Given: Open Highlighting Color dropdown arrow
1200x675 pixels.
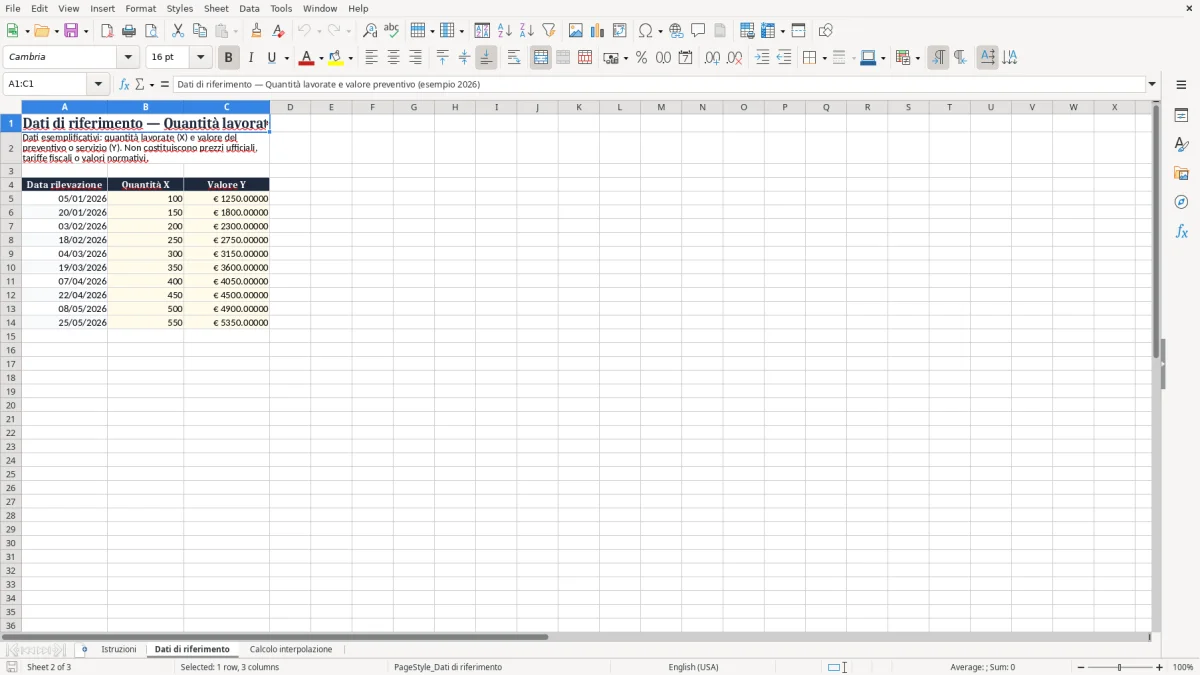Looking at the screenshot, I should tap(350, 58).
